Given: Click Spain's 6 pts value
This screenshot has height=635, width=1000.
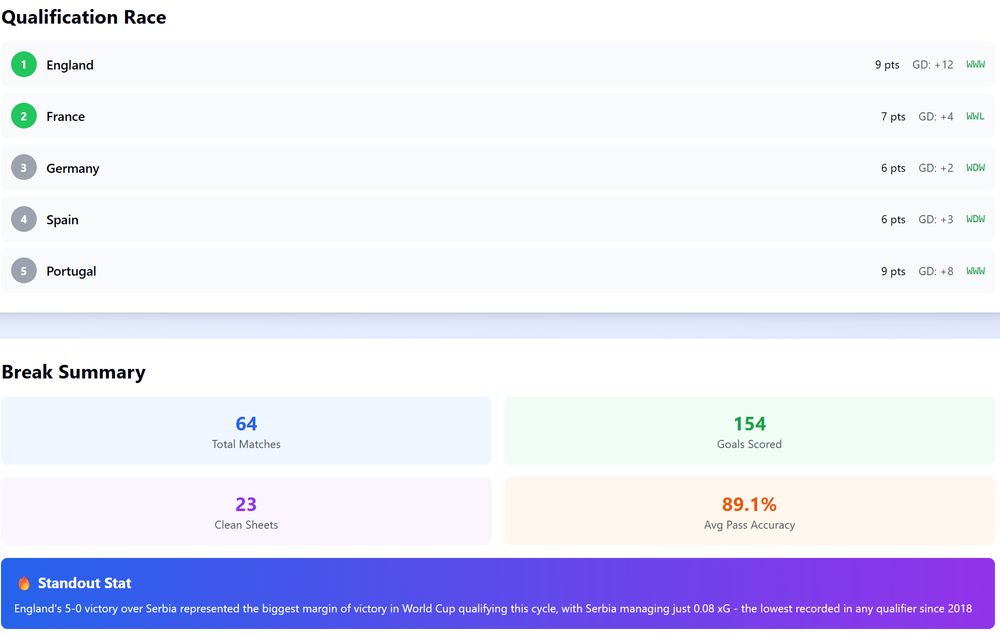Looking at the screenshot, I should pyautogui.click(x=893, y=219).
